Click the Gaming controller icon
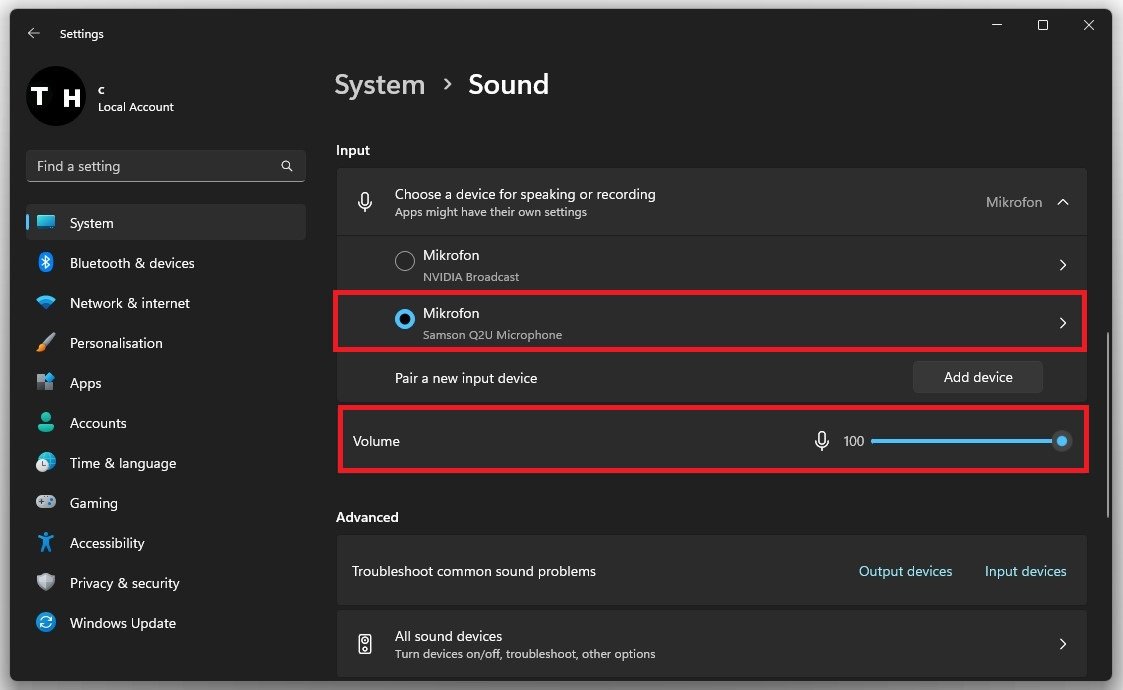Image resolution: width=1123 pixels, height=690 pixels. click(x=46, y=503)
